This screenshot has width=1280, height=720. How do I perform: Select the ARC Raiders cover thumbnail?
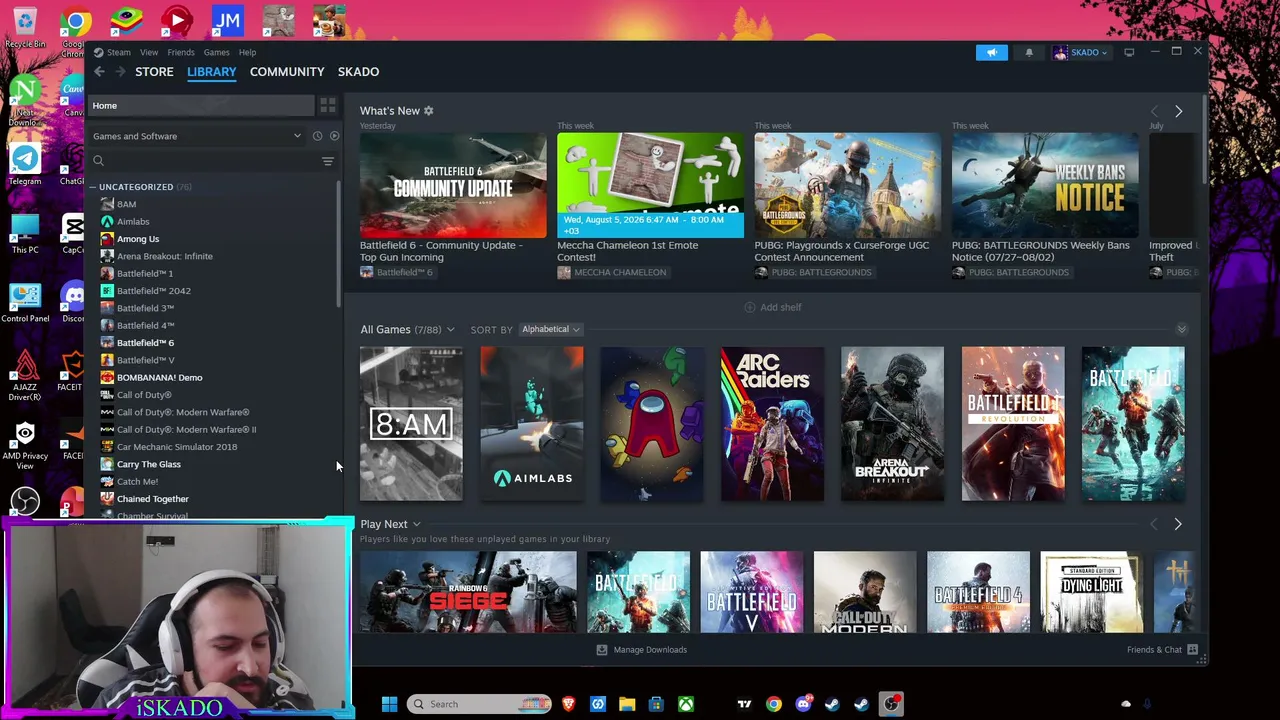[x=772, y=424]
